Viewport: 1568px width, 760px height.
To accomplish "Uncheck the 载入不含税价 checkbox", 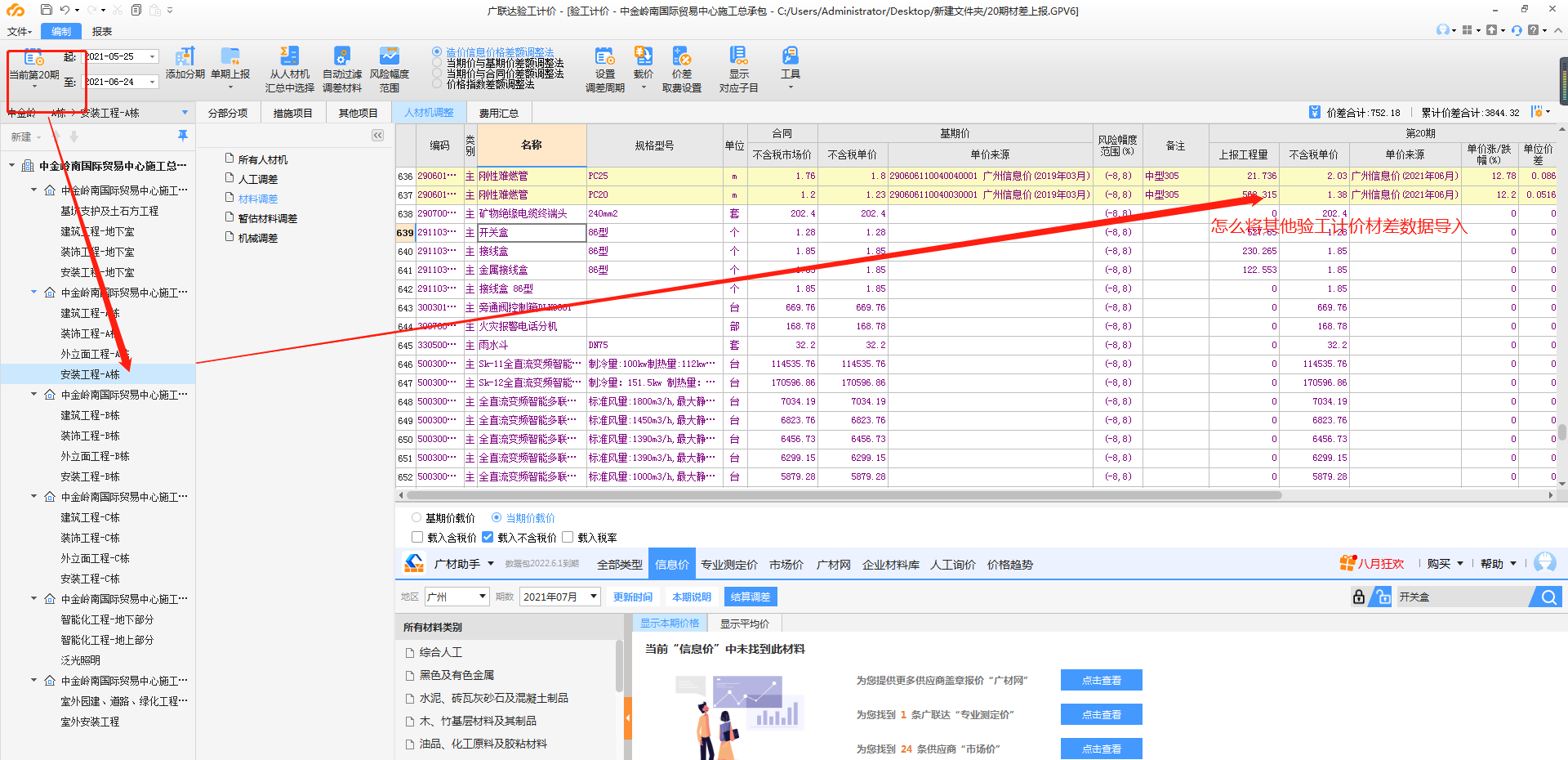I will [488, 537].
